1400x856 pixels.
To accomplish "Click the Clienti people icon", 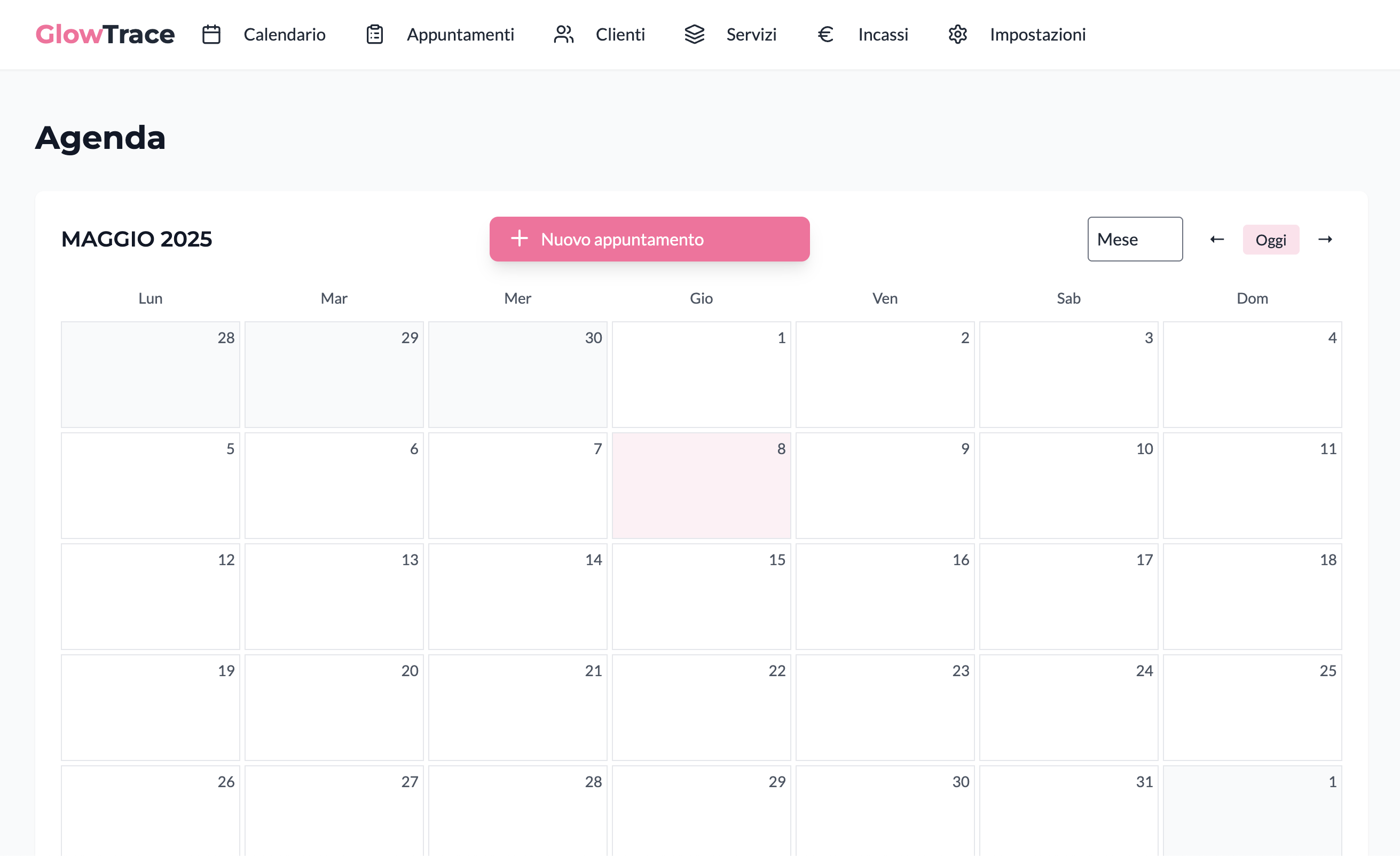I will coord(564,35).
